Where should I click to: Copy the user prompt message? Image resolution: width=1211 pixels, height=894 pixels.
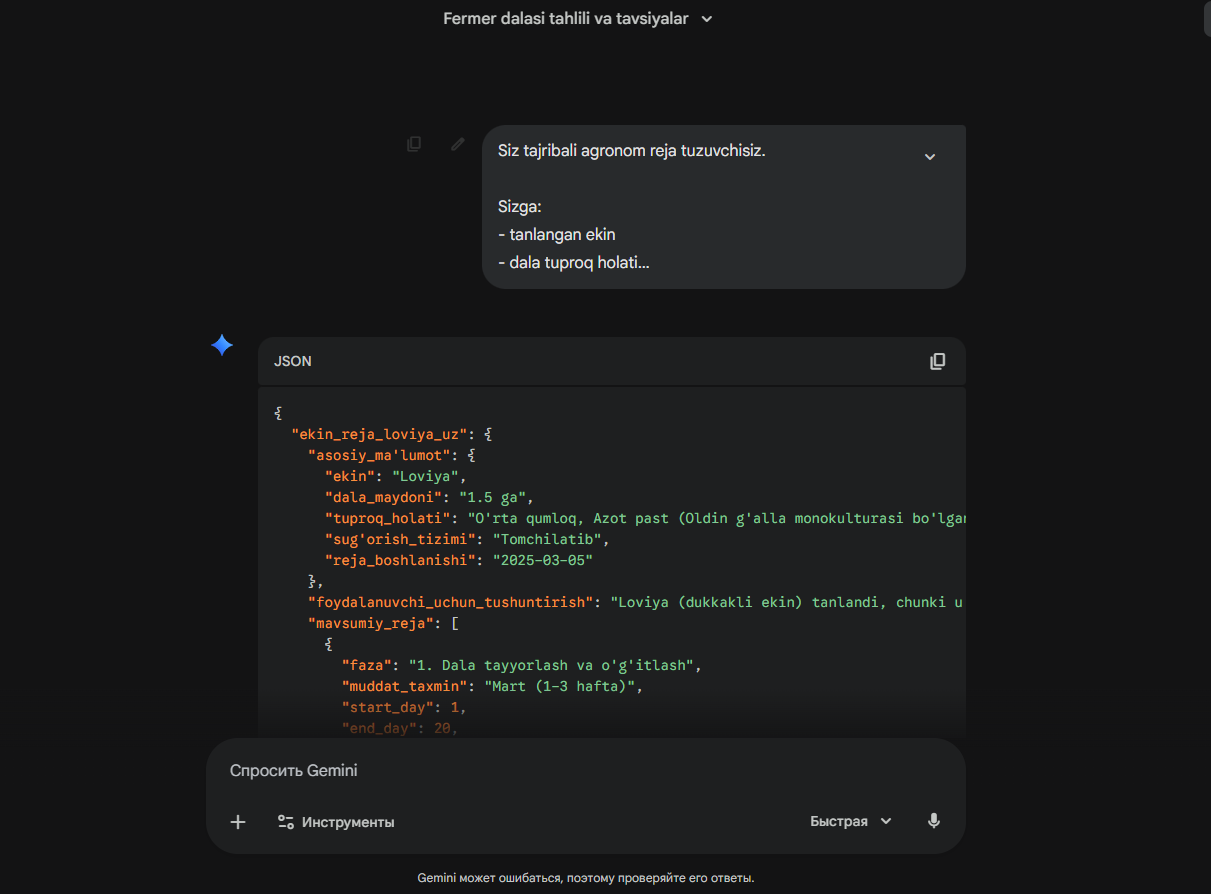pos(414,144)
